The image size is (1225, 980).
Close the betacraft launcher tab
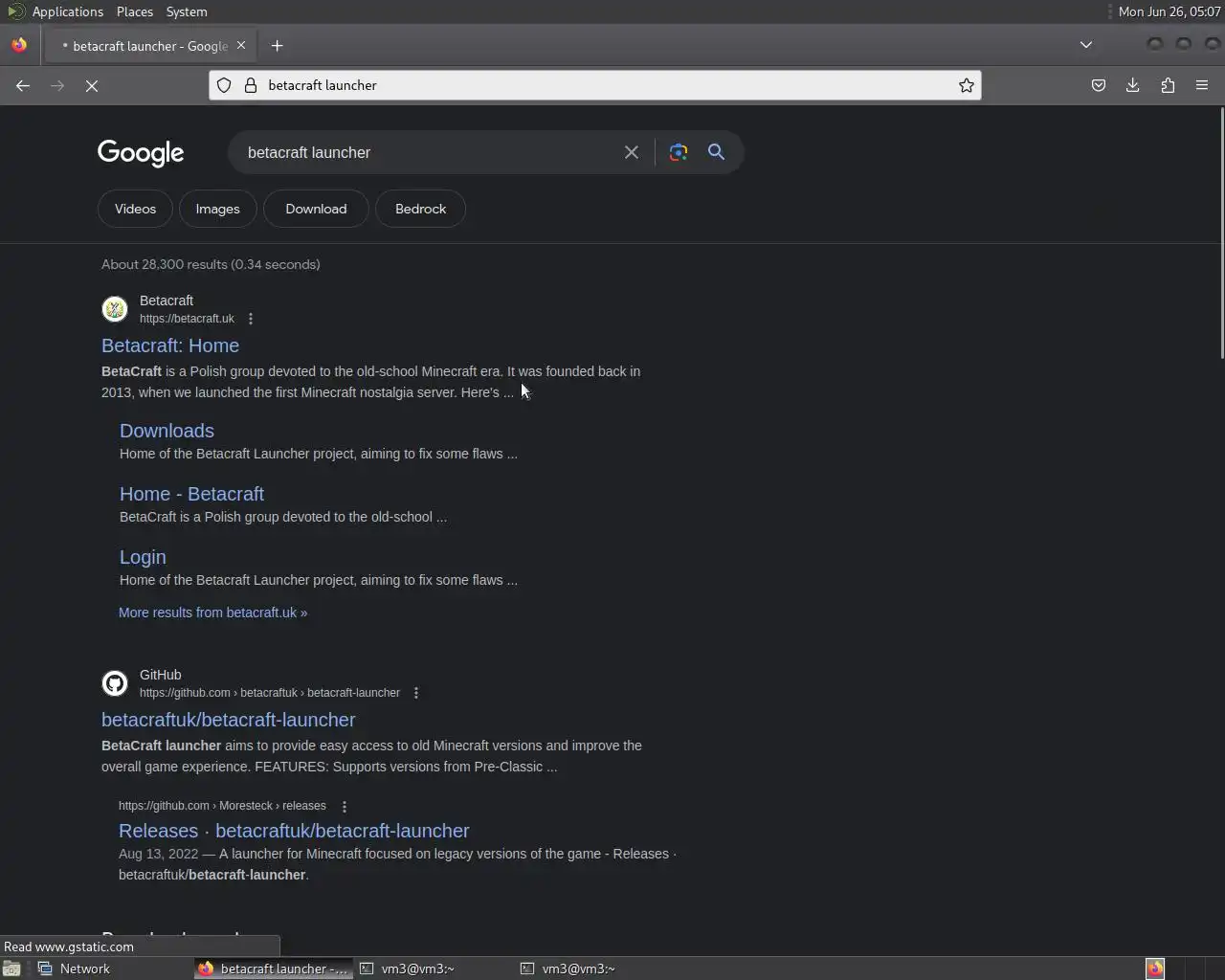click(241, 45)
